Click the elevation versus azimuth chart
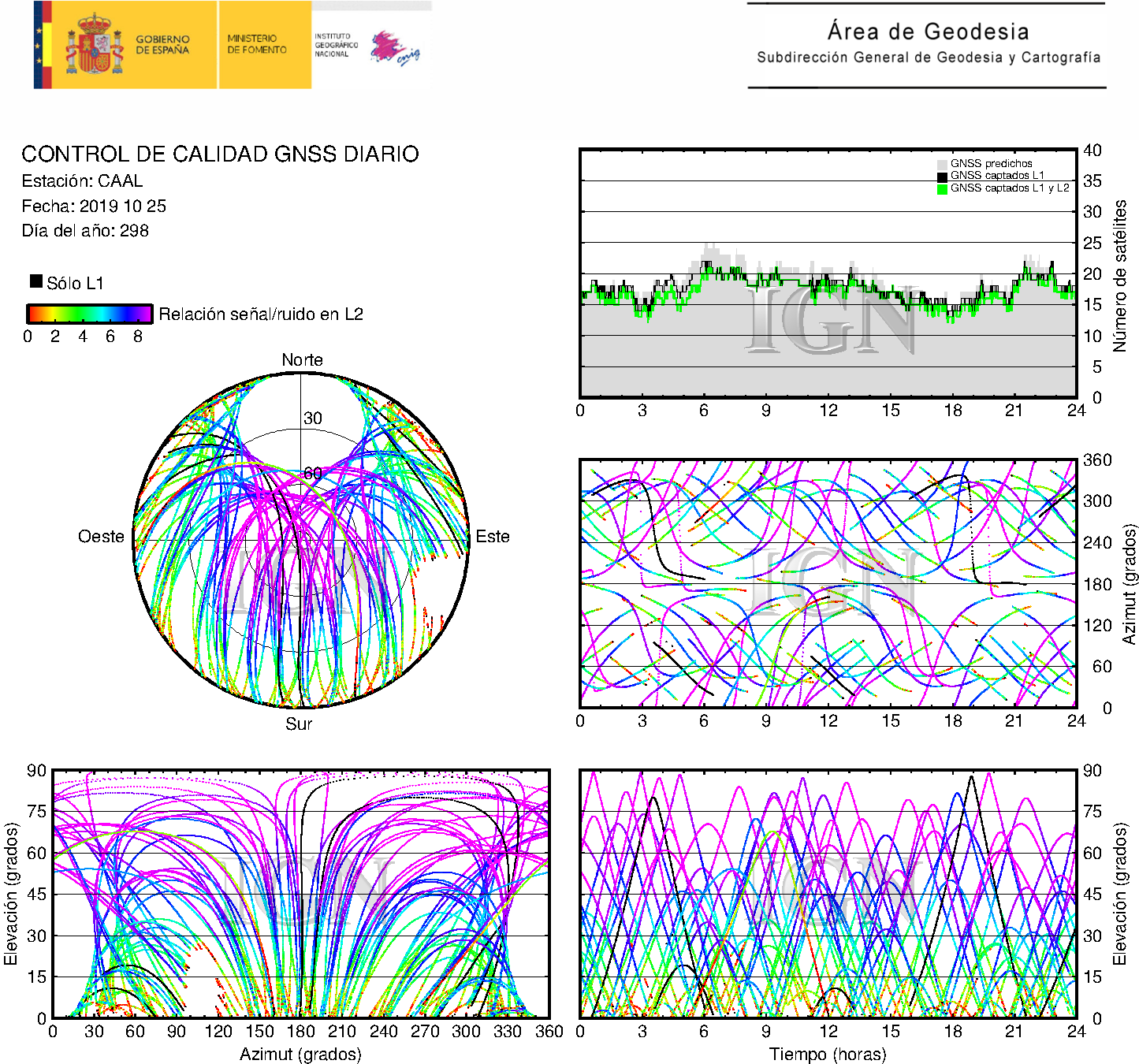The width and height of the screenshot is (1139, 1064). [x=301, y=894]
